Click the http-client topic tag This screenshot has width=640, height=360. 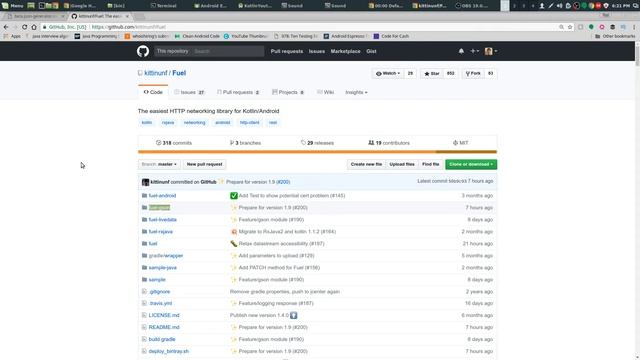[249, 122]
